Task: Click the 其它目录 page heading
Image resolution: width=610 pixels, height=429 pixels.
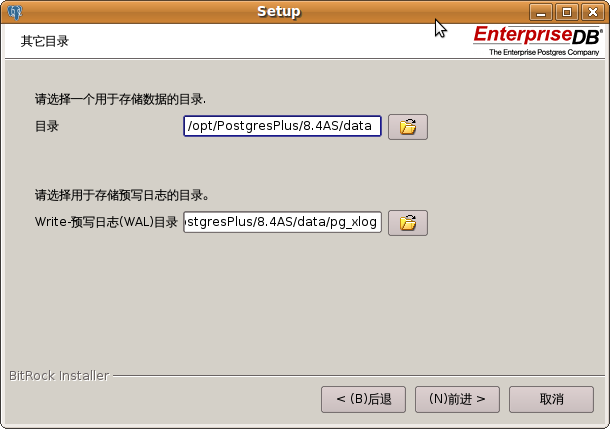Action: click(45, 41)
